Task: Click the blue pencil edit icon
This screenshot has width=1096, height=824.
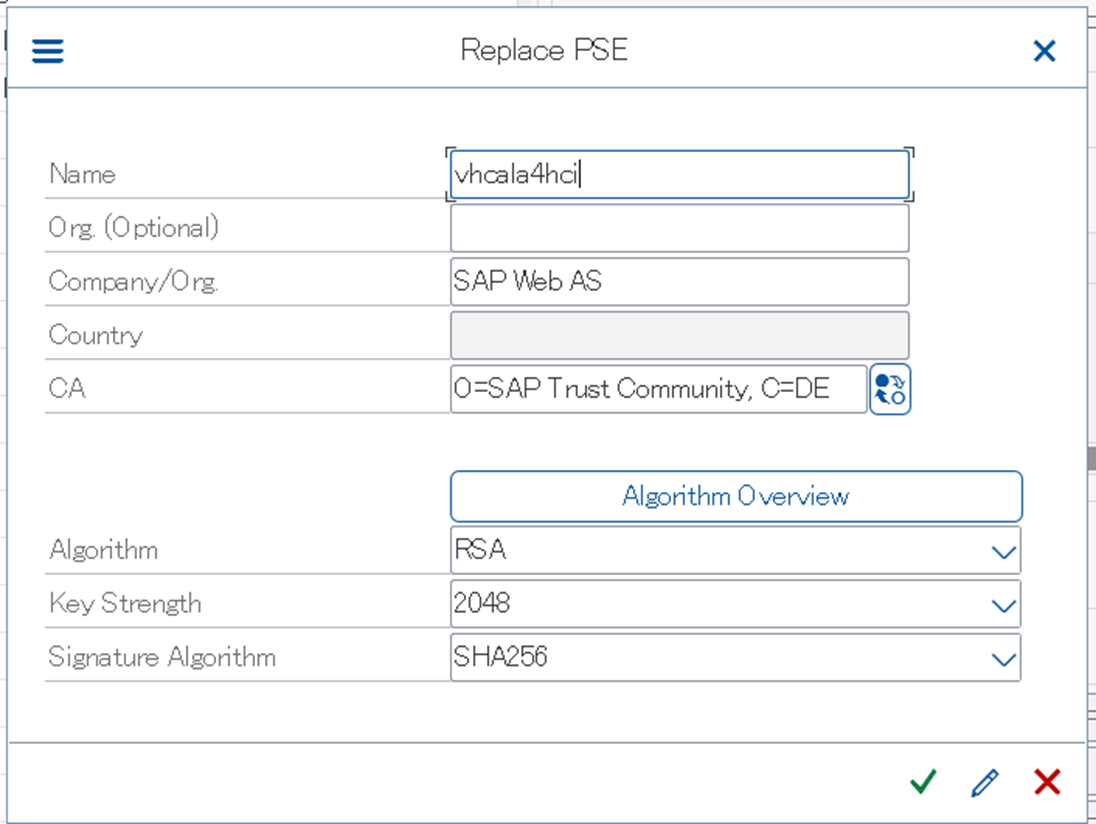Action: coord(985,782)
